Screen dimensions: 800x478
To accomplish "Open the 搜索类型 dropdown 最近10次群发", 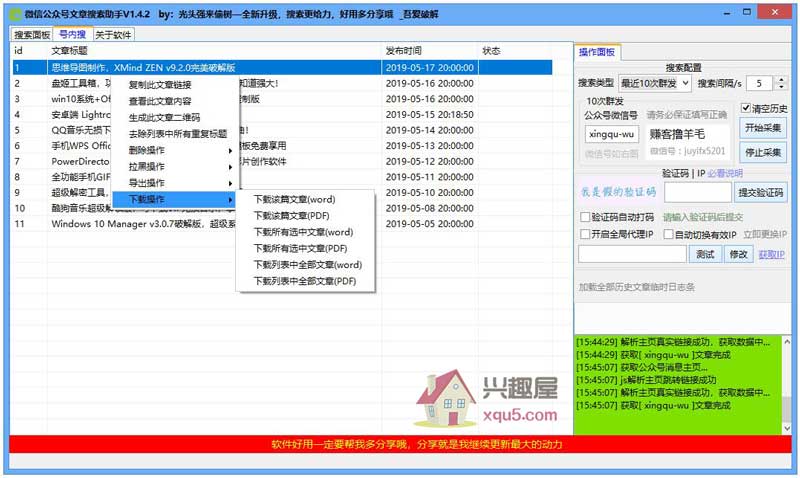I will [655, 83].
